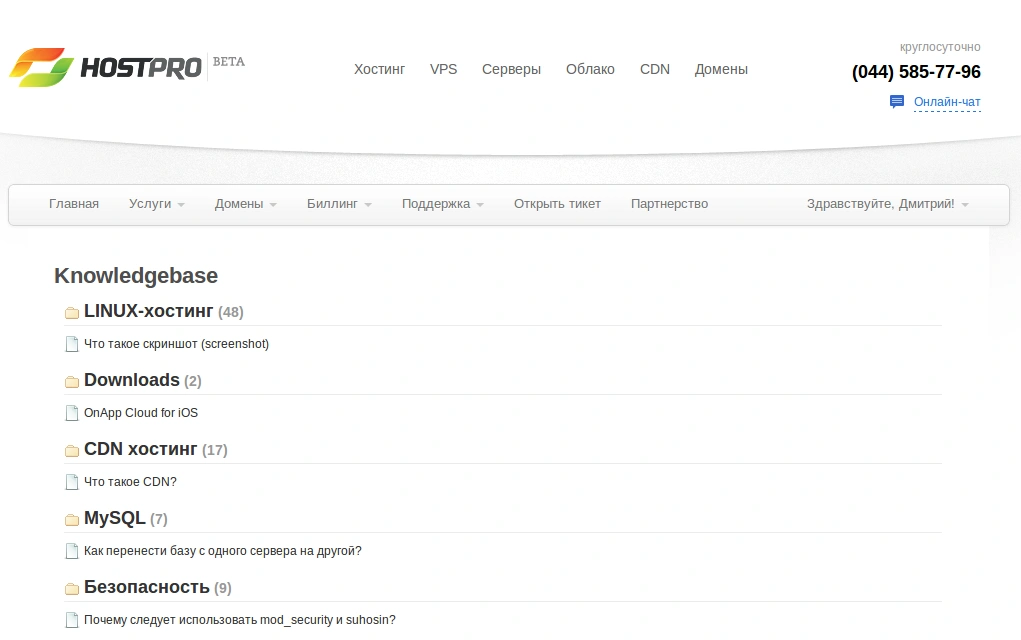Open the Партнерство menu item

[x=669, y=204]
